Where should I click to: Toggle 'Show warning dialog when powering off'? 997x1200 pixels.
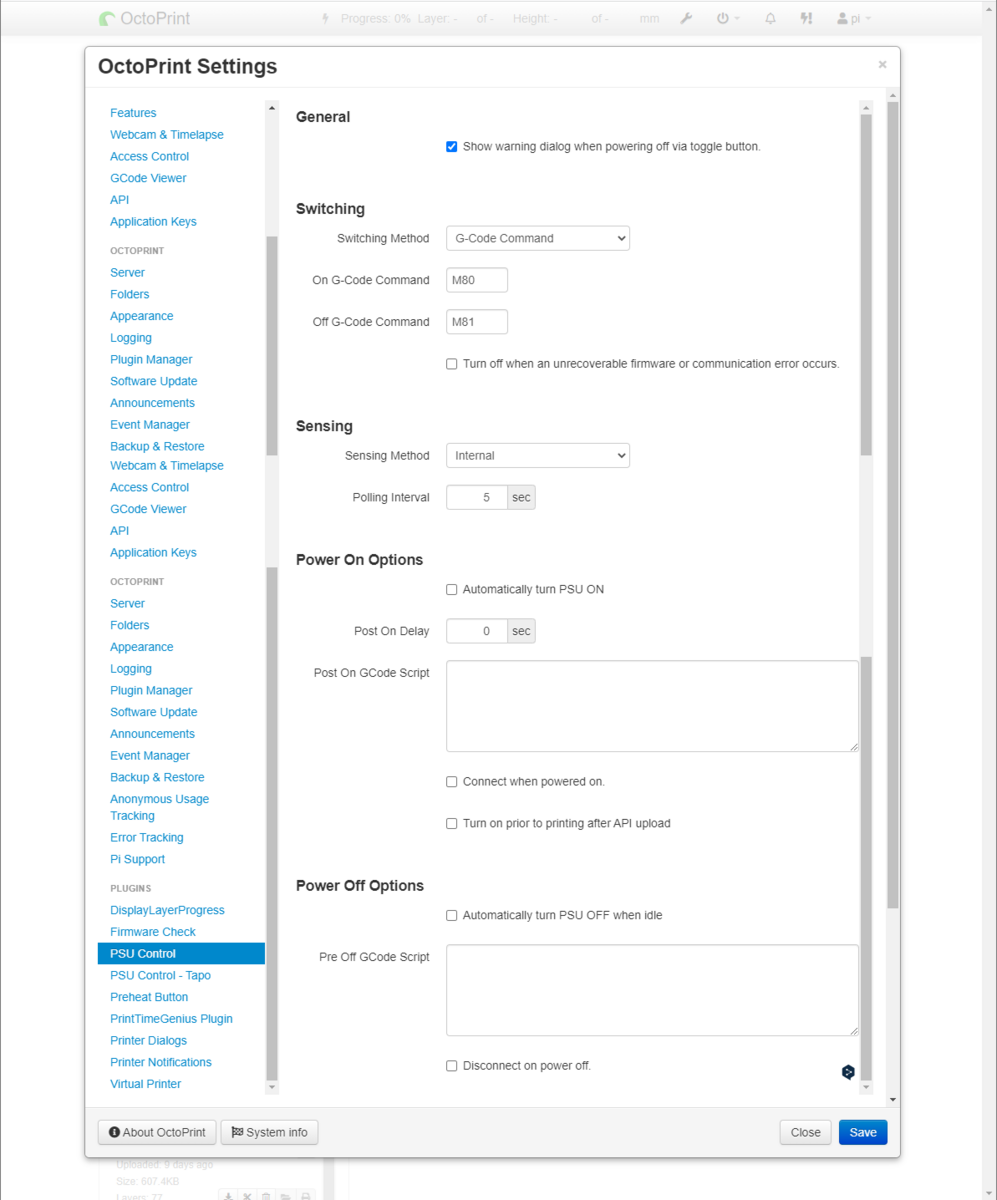452,147
